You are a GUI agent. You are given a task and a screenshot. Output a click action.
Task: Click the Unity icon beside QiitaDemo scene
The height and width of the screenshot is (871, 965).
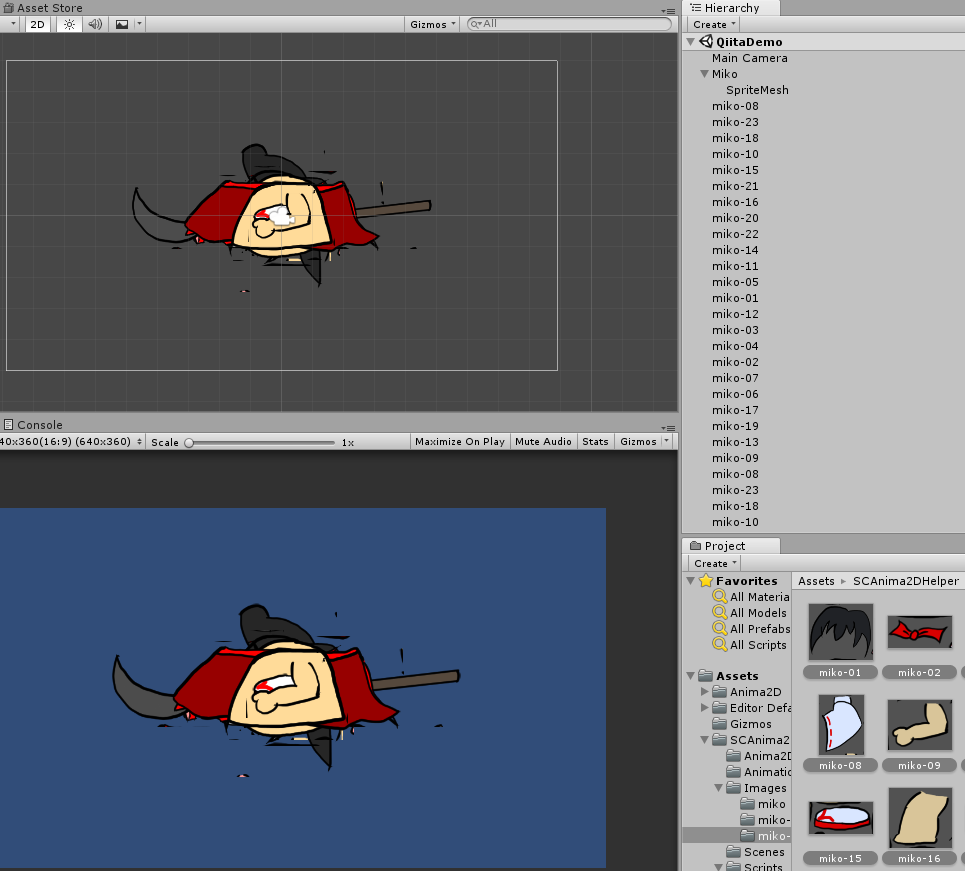click(x=706, y=42)
